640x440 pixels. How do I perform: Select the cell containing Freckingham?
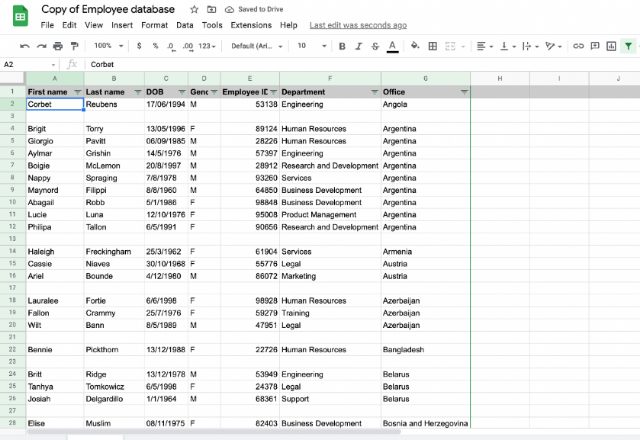tap(114, 251)
